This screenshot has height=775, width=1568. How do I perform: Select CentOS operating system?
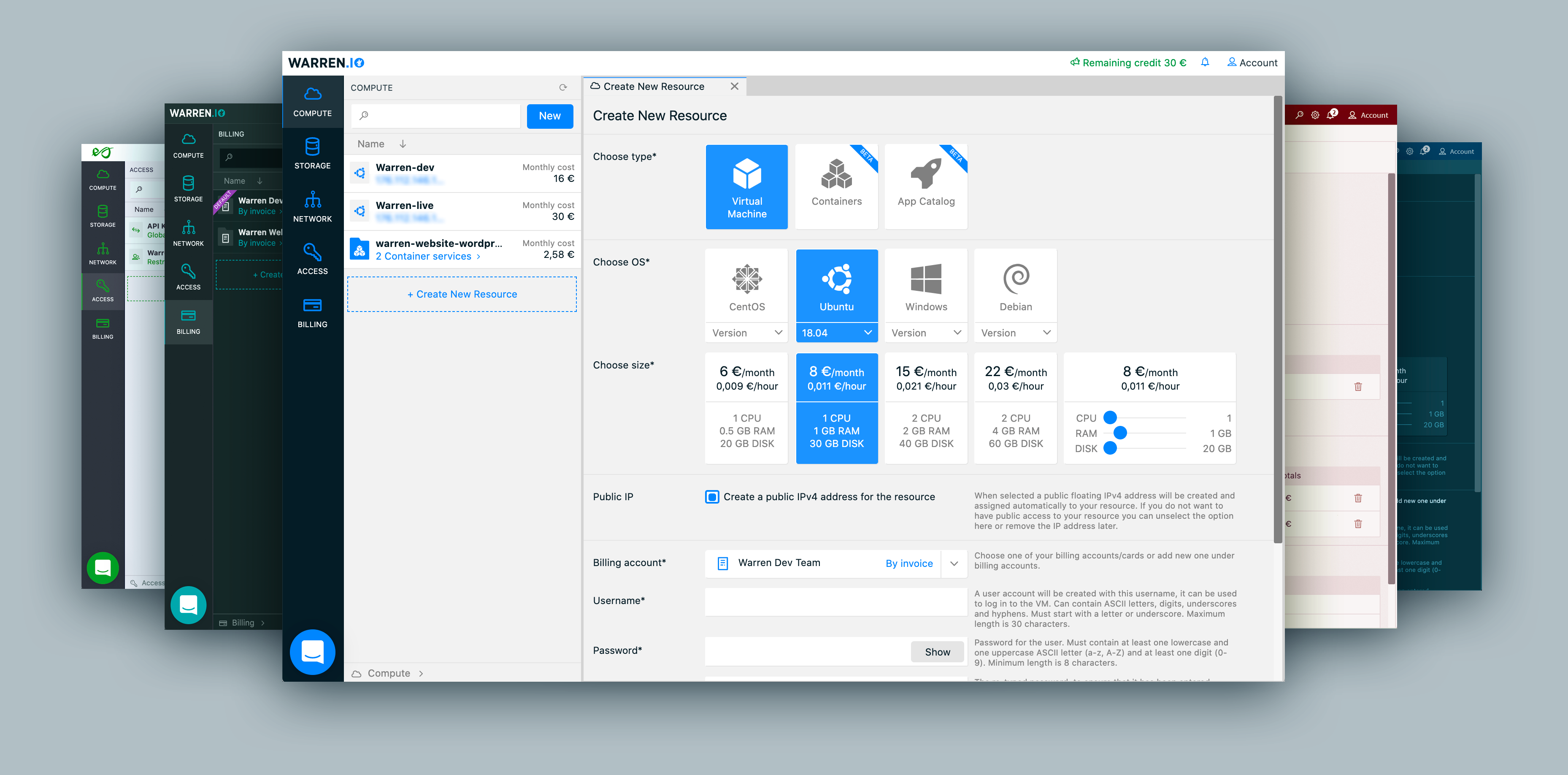click(746, 286)
